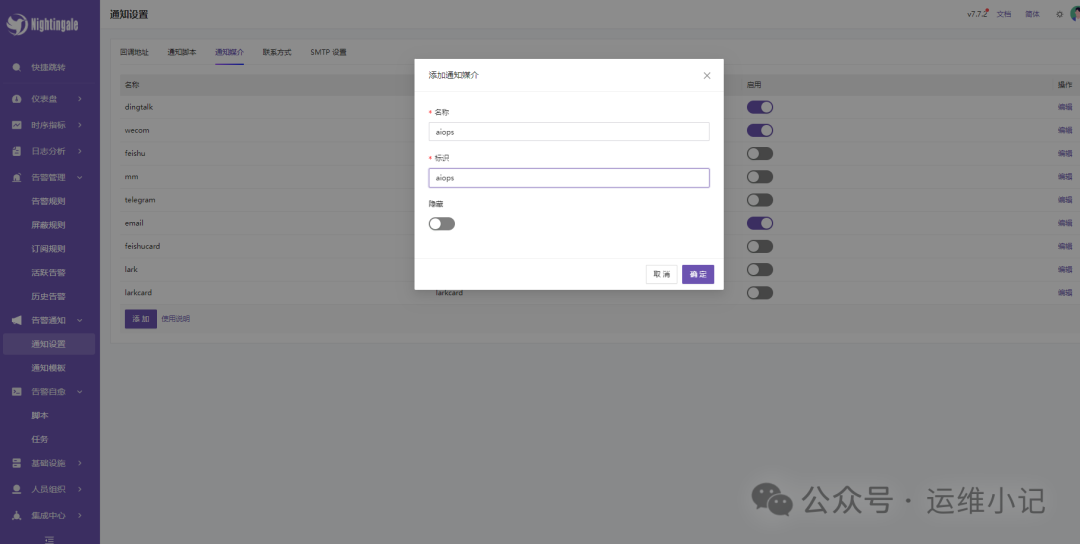Toggle the 隐藏 switch in the dialog
This screenshot has width=1080, height=544.
pos(441,223)
